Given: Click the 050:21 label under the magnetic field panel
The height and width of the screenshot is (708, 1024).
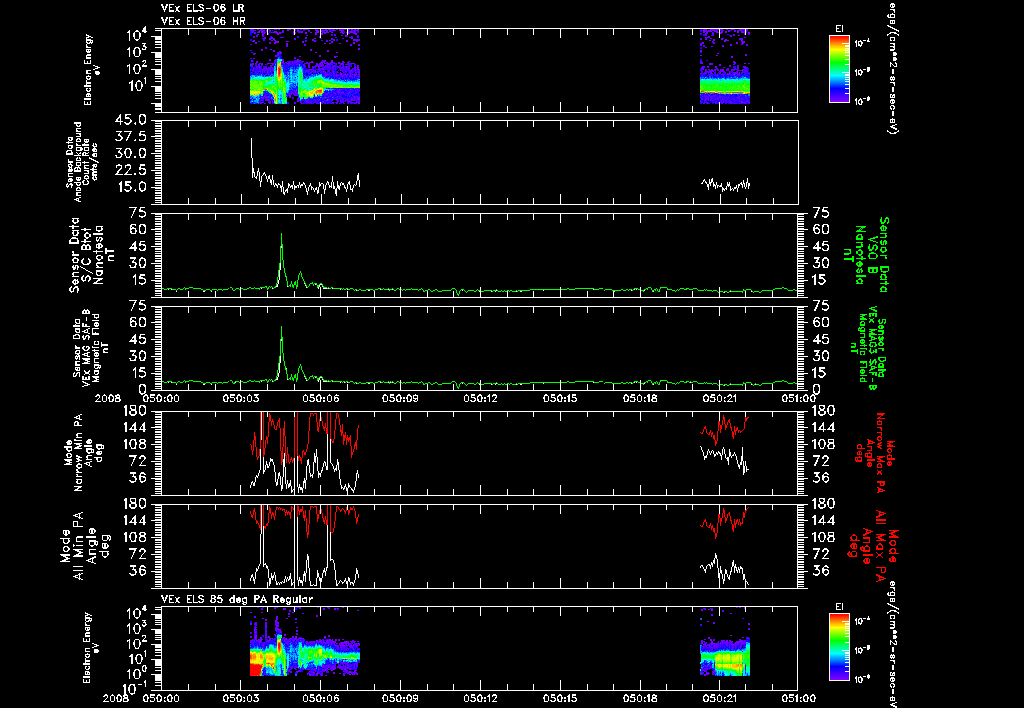Looking at the screenshot, I should coord(720,398).
